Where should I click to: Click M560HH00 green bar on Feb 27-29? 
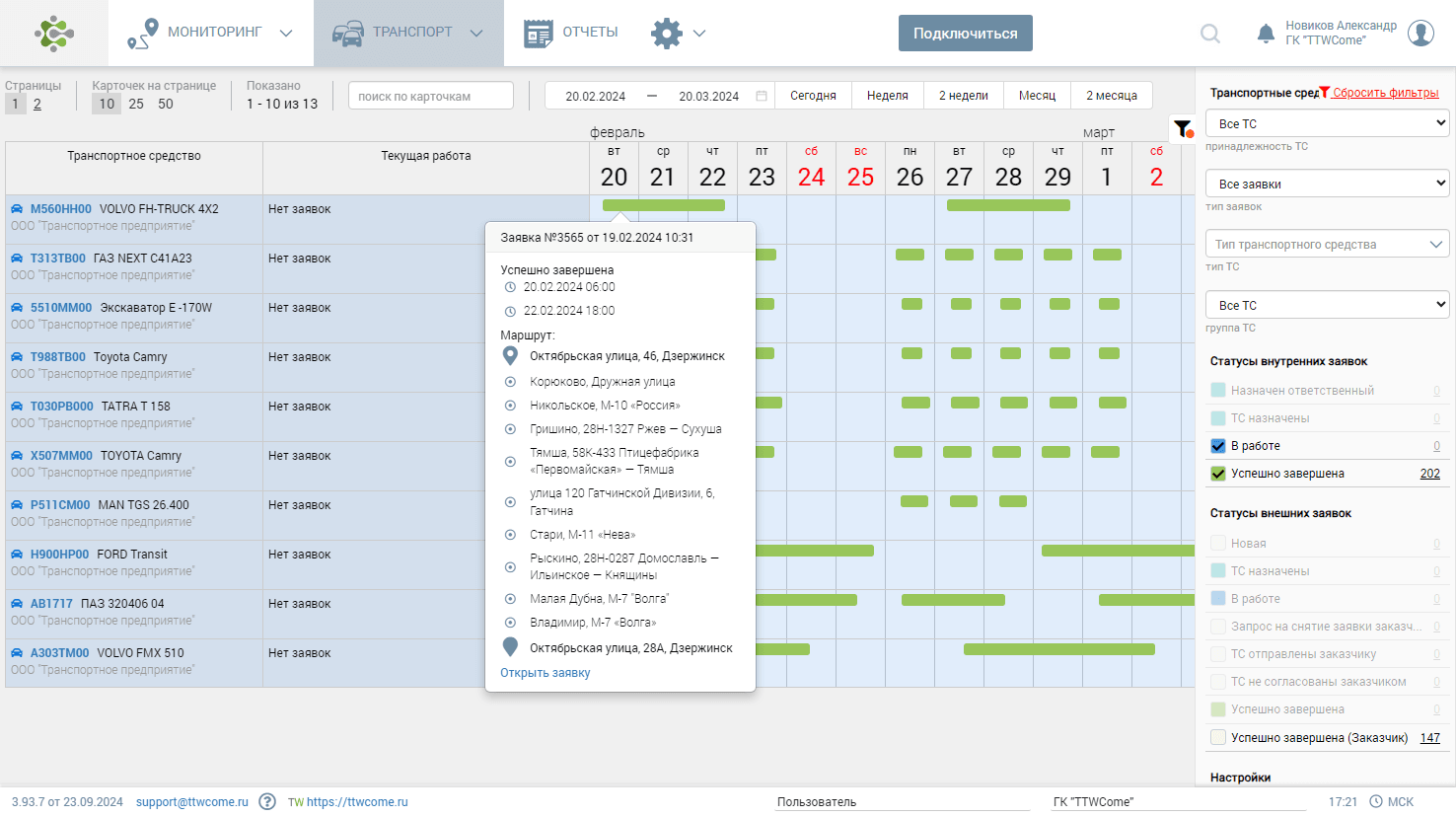1008,205
